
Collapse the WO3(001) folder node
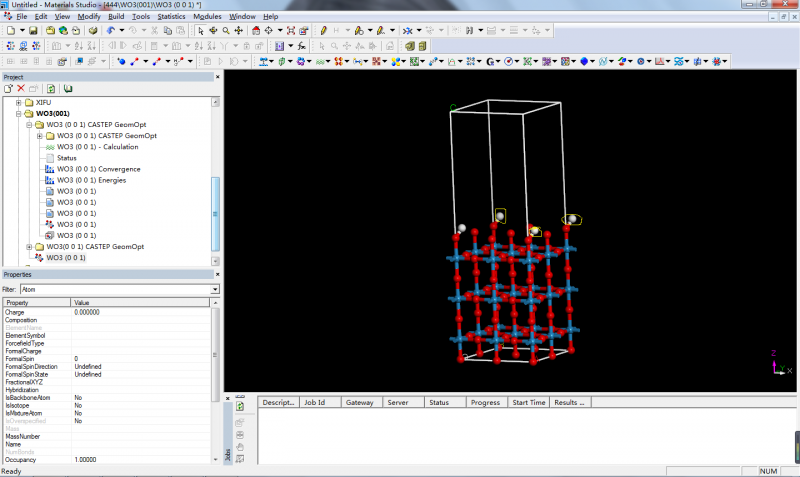[18, 114]
